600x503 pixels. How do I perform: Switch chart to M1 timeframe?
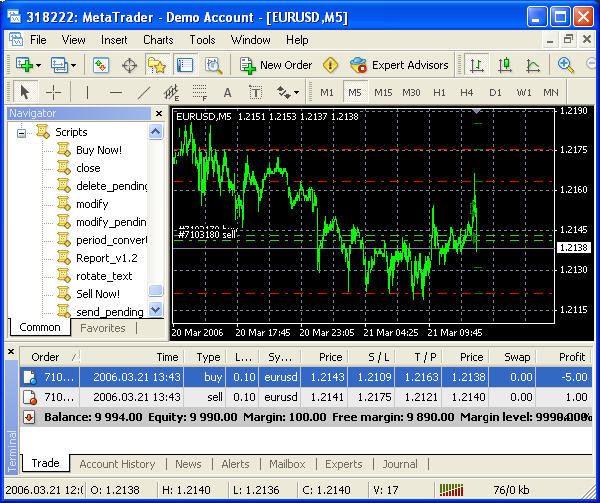click(x=327, y=93)
